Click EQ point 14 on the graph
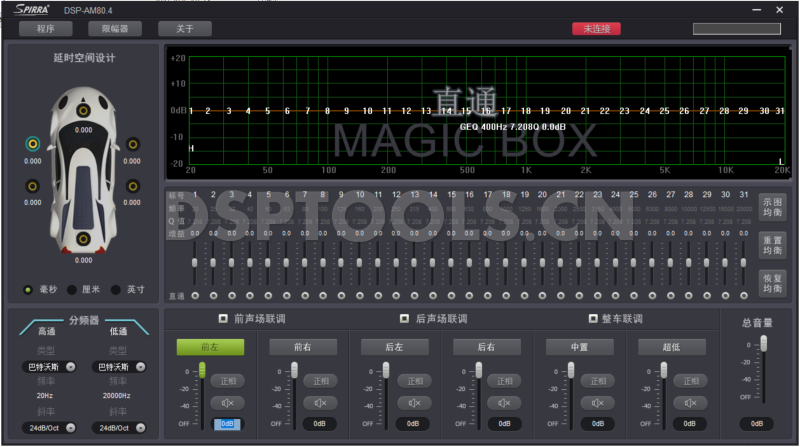Viewport: 800px width, 447px height. tap(446, 111)
